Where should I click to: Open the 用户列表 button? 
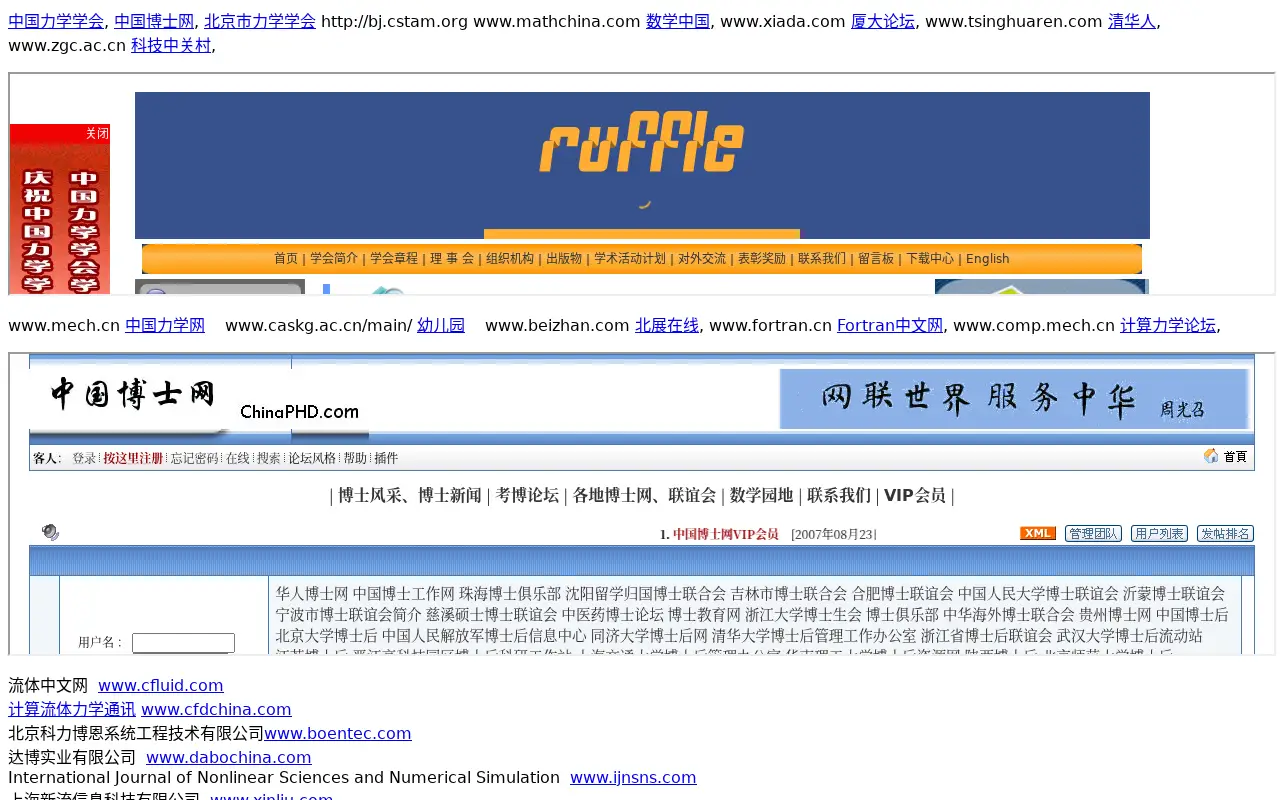pos(1159,534)
